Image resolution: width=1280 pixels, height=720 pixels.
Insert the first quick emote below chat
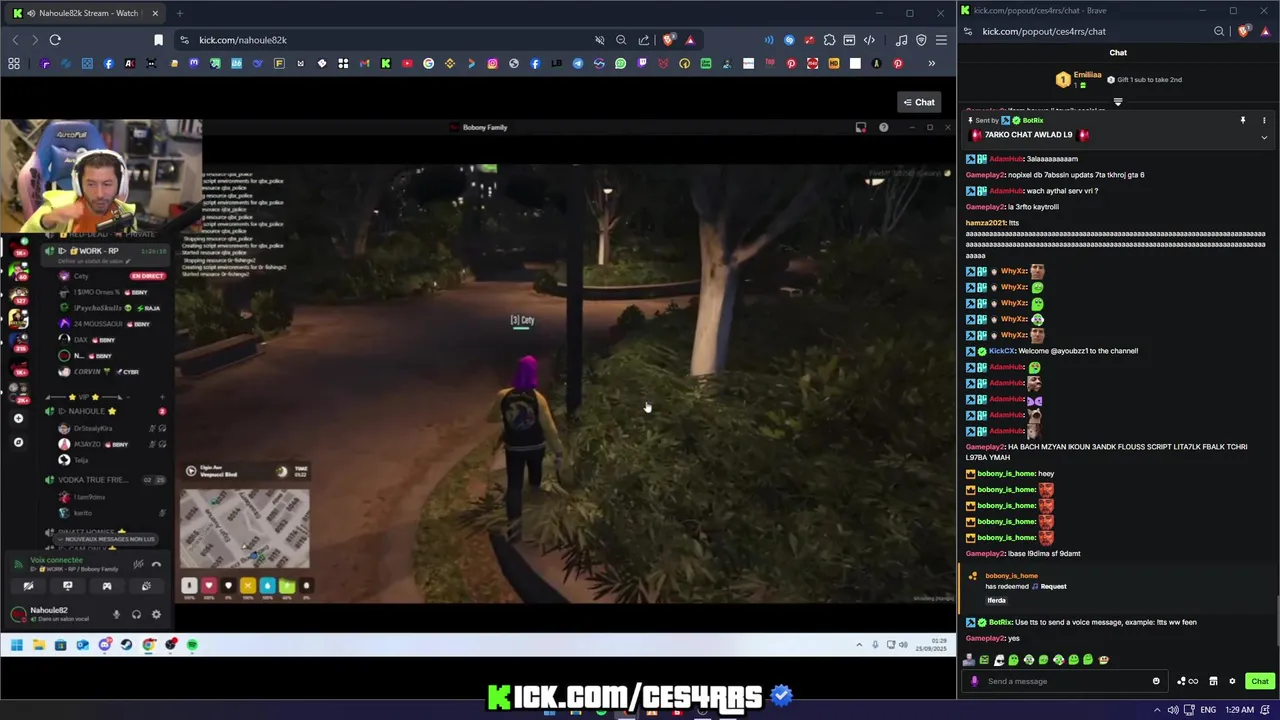click(969, 660)
